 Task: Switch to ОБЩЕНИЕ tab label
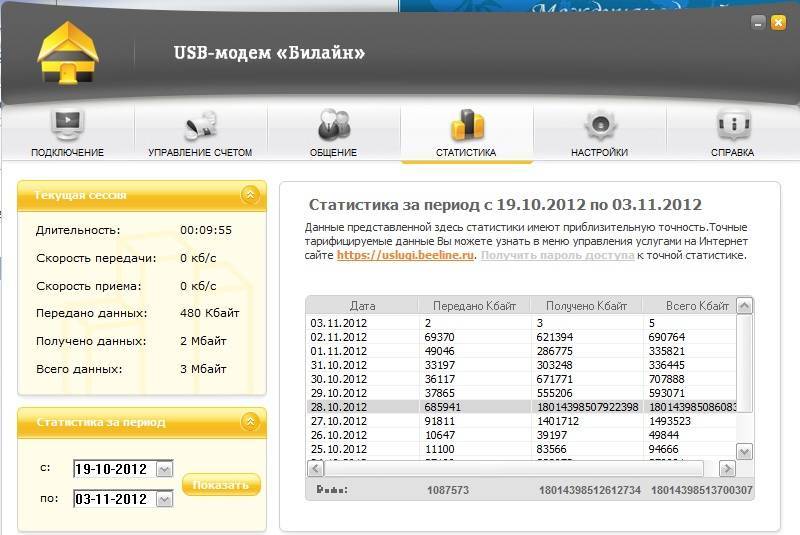333,152
